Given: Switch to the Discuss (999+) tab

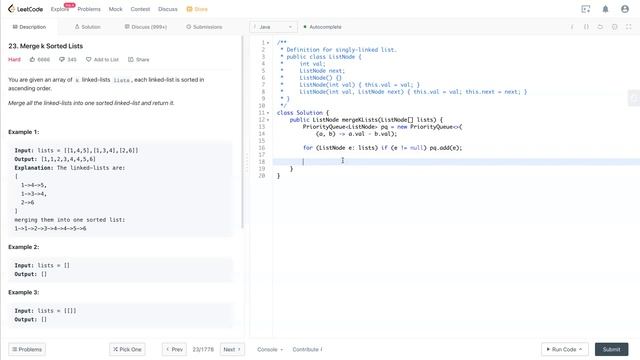Looking at the screenshot, I should [x=146, y=27].
